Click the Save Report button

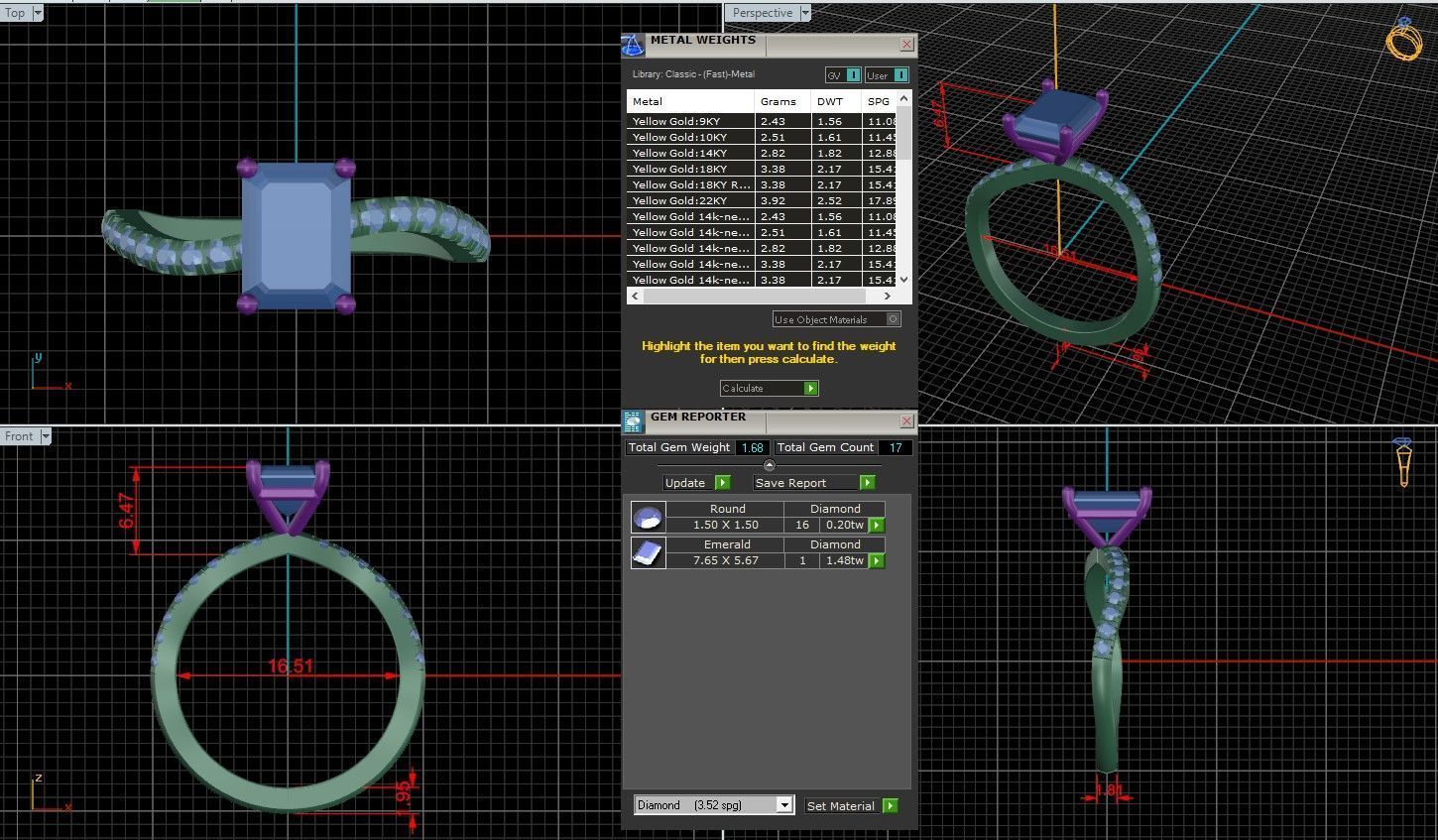tap(806, 483)
